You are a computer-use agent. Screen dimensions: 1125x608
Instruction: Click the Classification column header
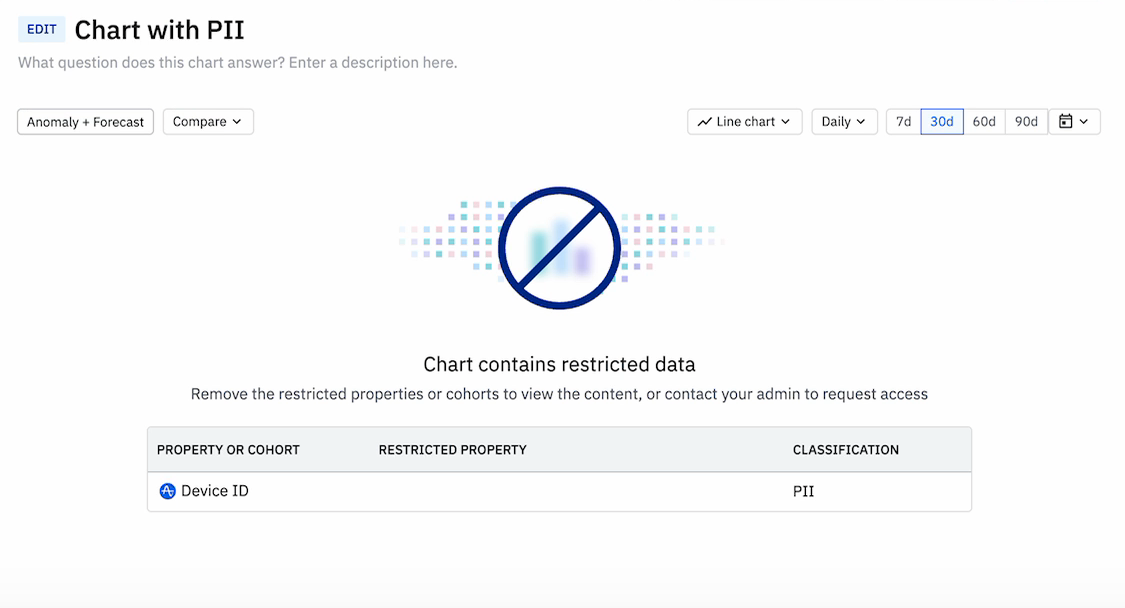846,450
